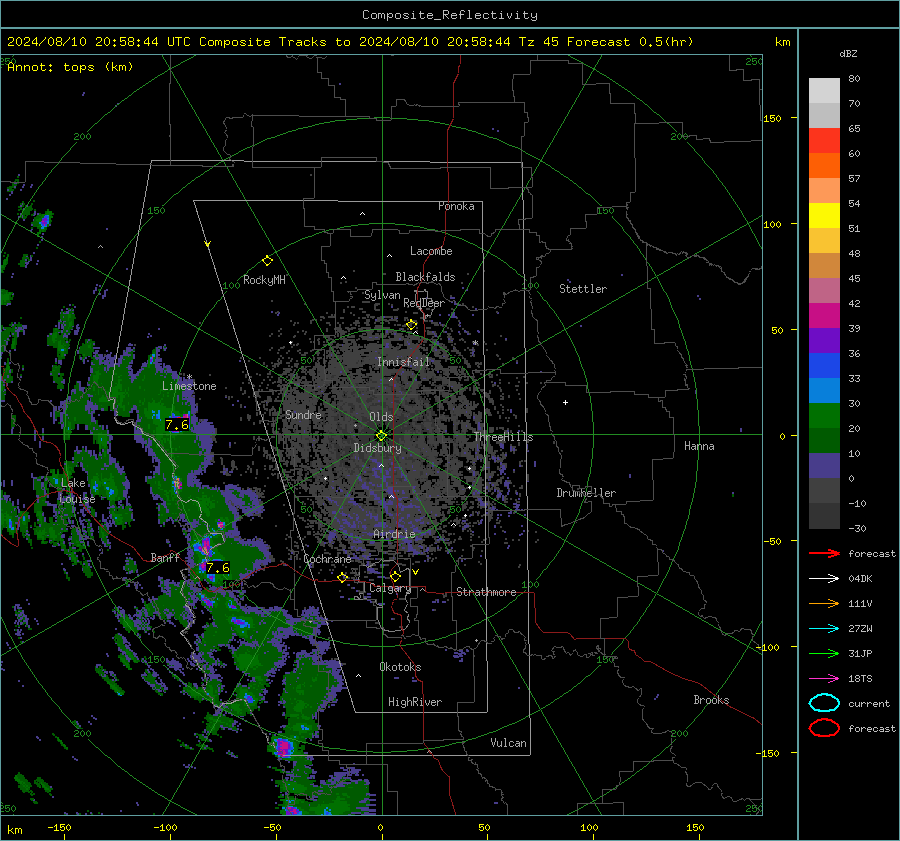Click the Ponoka city label
This screenshot has height=841, width=900.
coord(456,206)
